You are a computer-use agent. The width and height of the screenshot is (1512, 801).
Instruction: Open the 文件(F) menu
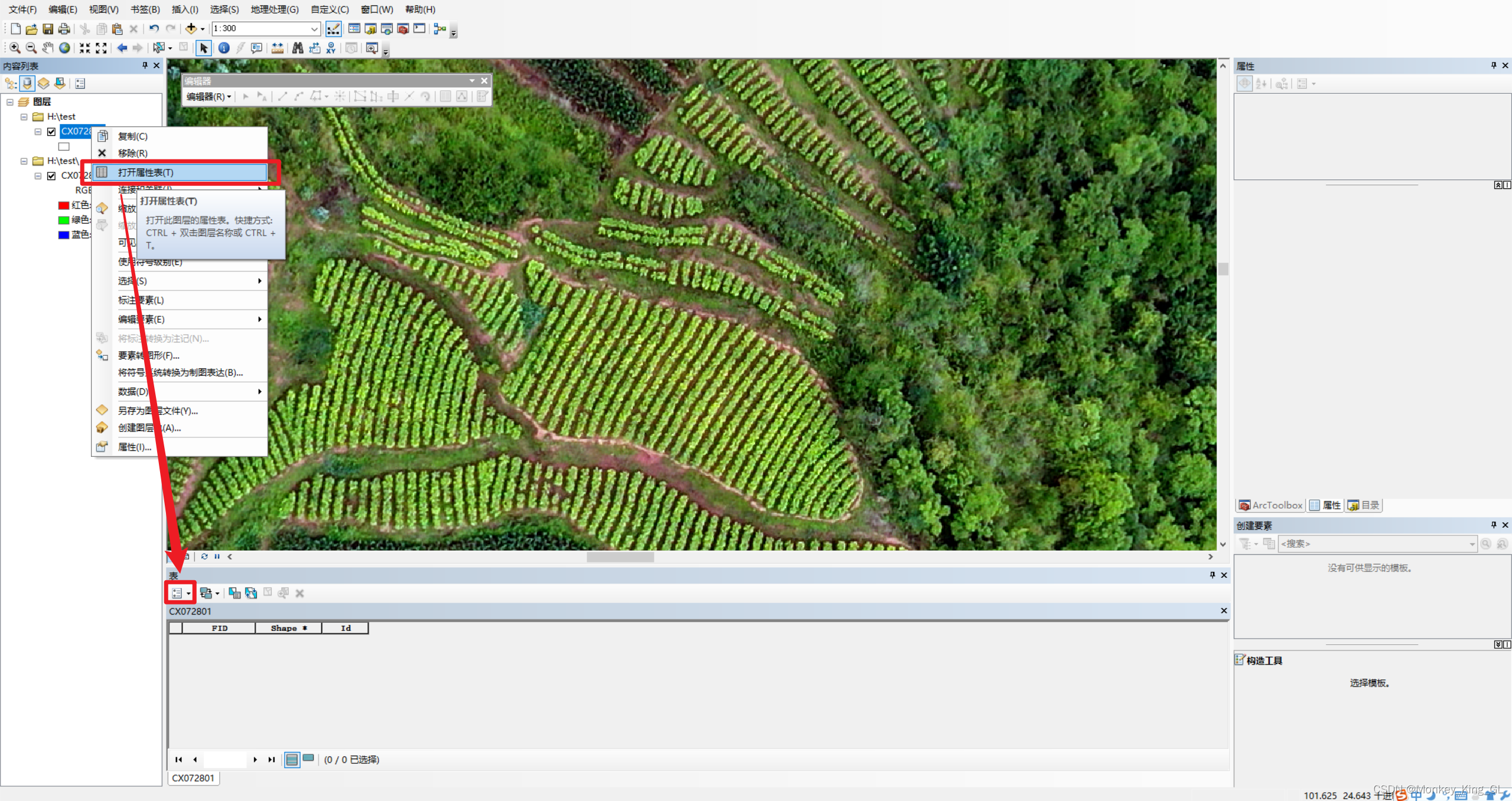click(x=22, y=9)
